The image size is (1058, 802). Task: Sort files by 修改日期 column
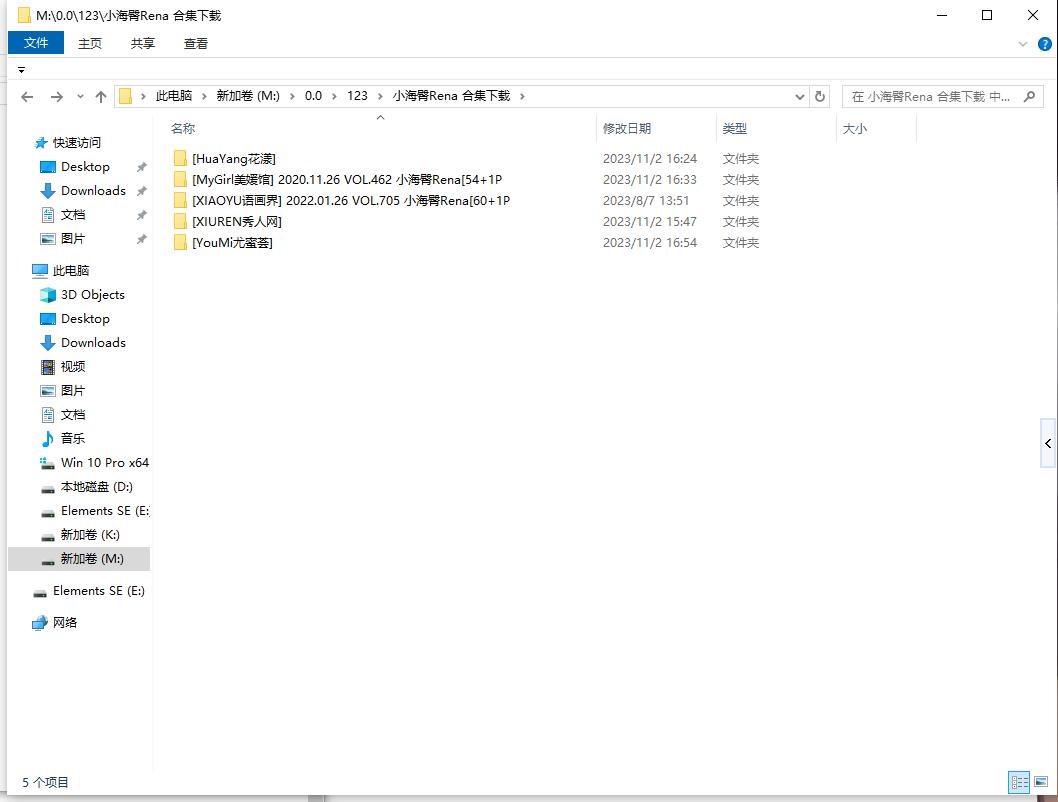627,129
